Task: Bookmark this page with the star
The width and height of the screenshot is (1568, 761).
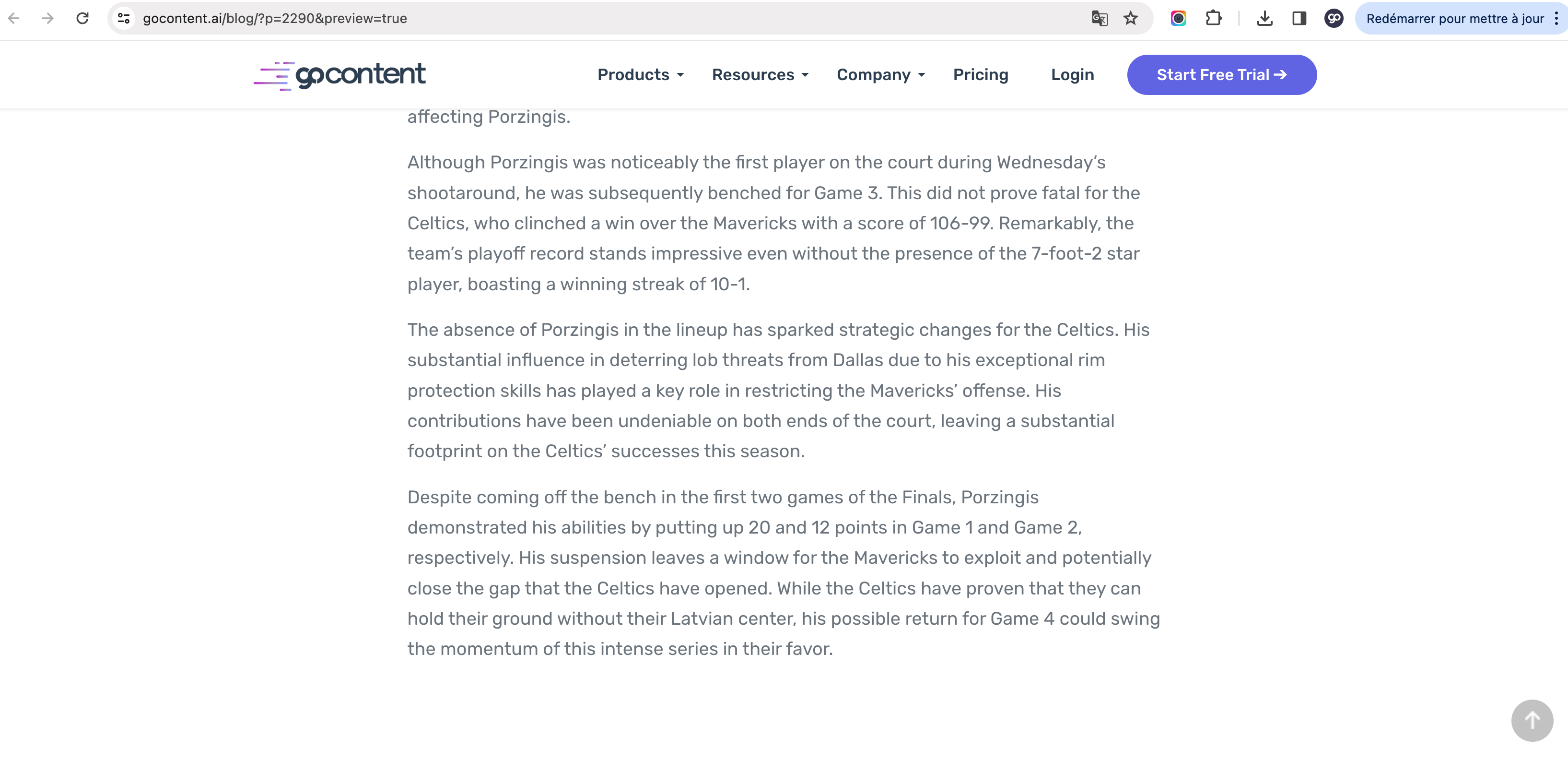Action: 1130,18
